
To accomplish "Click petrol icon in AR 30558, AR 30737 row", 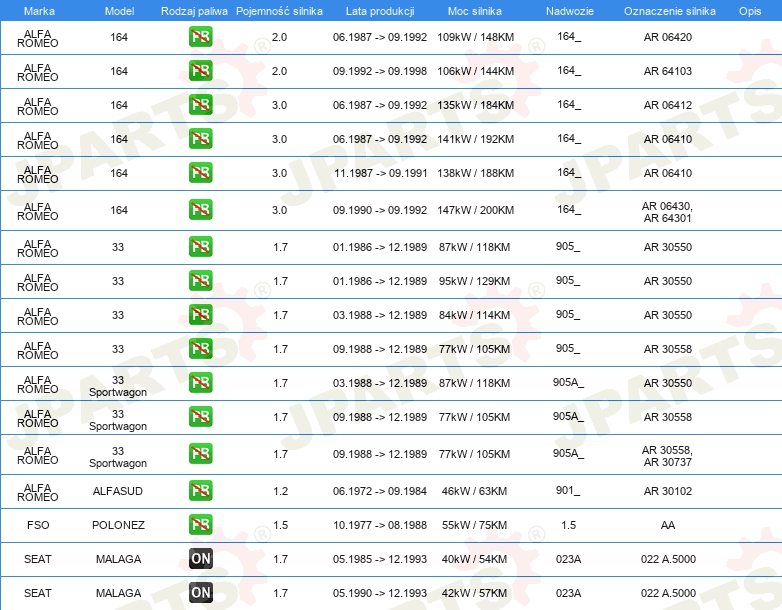I will pyautogui.click(x=200, y=454).
